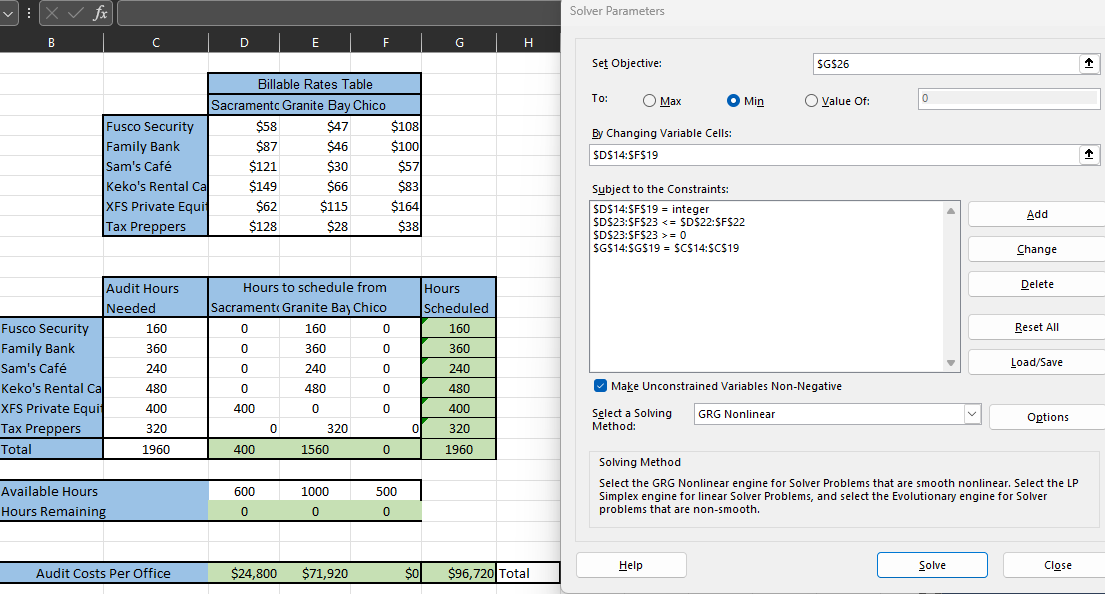Click the Value Of number field

1008,99
